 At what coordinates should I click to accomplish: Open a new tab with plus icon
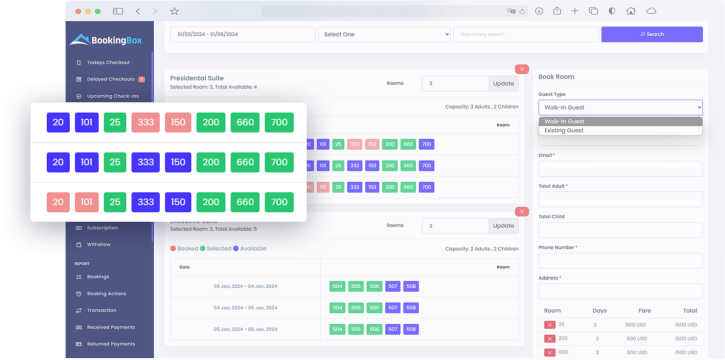tap(575, 11)
